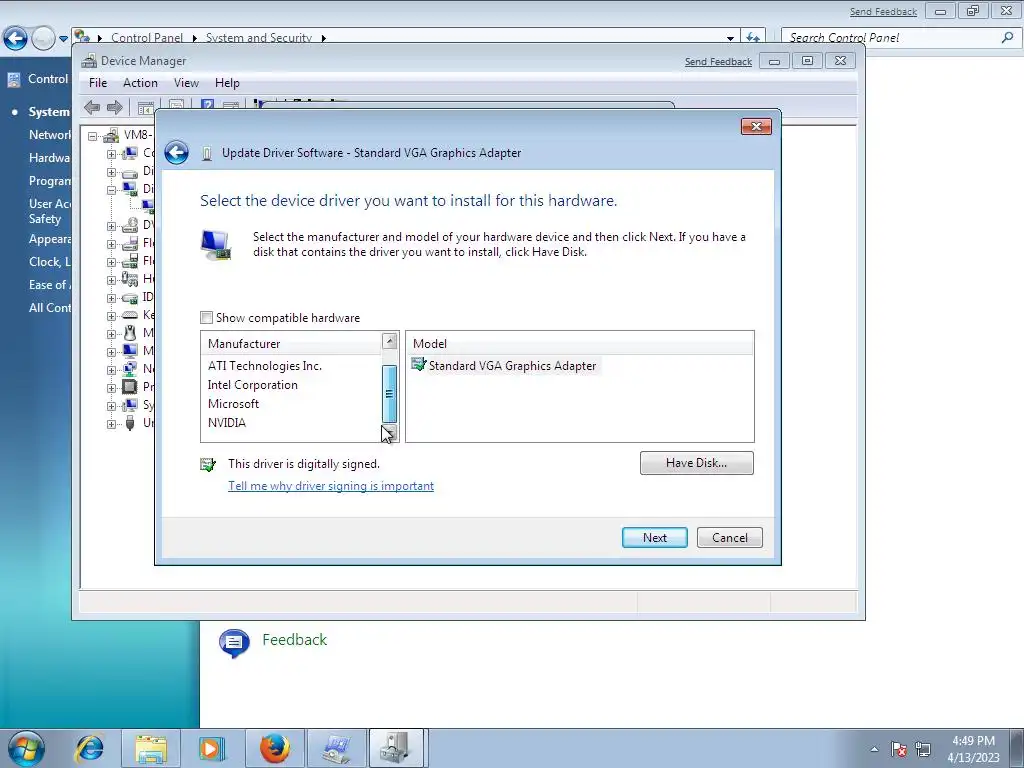The height and width of the screenshot is (768, 1024).
Task: Open Action Center flag tray icon
Action: (899, 749)
